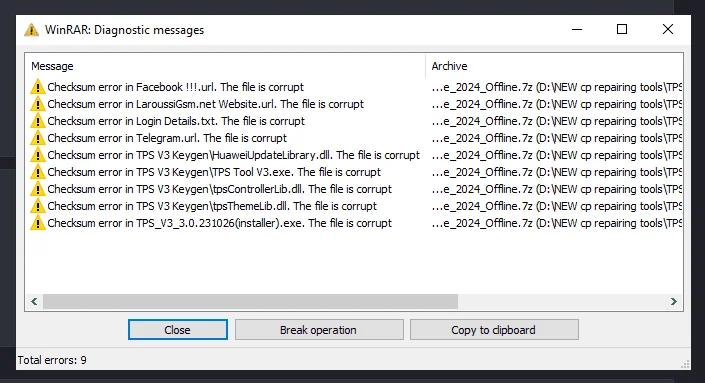Sort list by Message column header
Image resolution: width=705 pixels, height=383 pixels.
pyautogui.click(x=225, y=66)
